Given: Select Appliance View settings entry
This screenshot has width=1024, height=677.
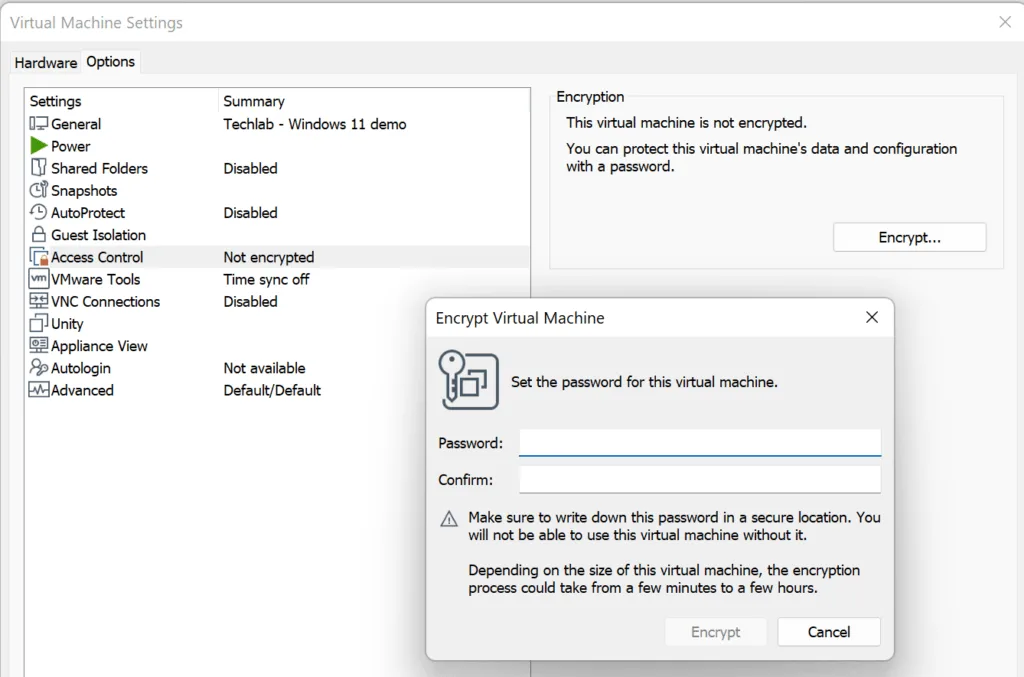Looking at the screenshot, I should click(x=99, y=346).
